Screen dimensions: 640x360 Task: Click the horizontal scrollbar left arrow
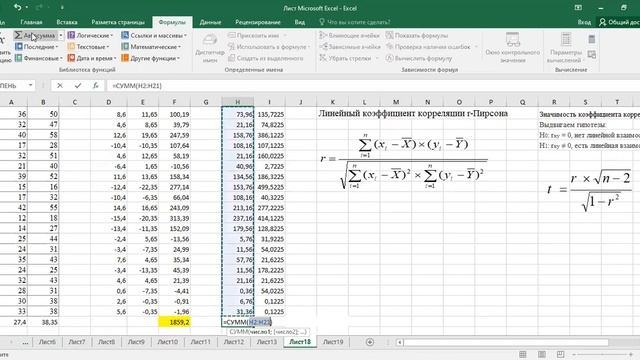click(x=400, y=342)
